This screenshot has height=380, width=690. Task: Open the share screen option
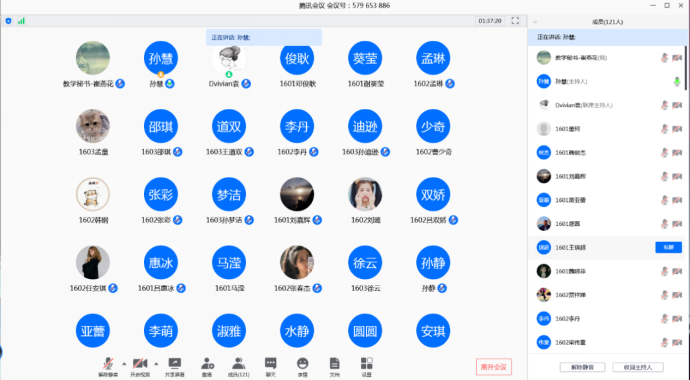coord(175,366)
